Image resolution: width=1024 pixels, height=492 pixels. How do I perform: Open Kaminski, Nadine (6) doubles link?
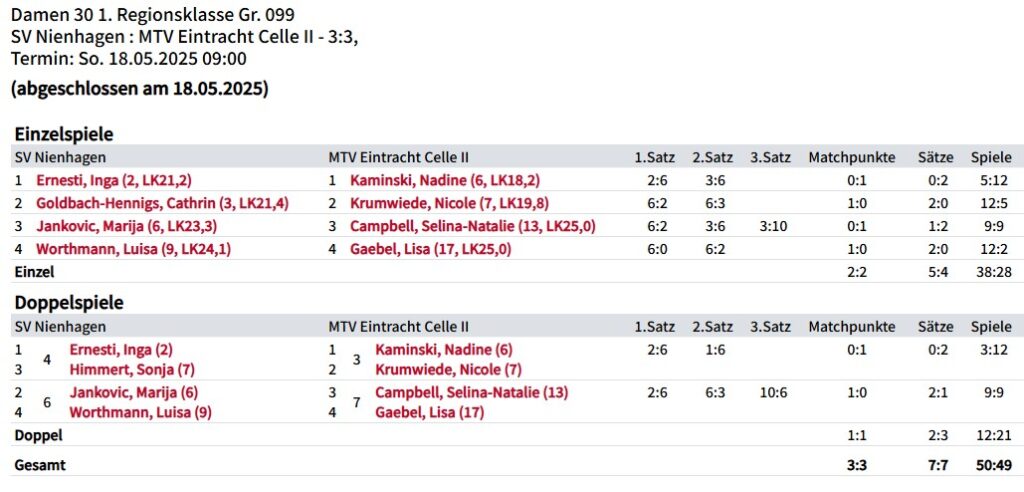click(x=443, y=350)
